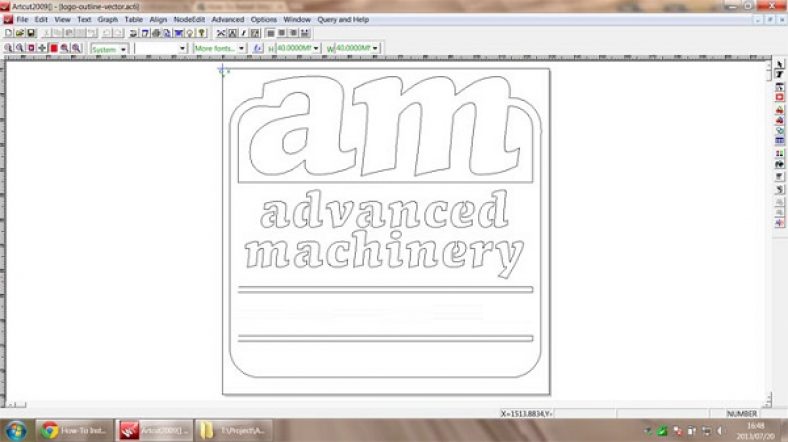This screenshot has width=788, height=442.
Task: Click the italic I icon in toolbar
Action: point(244,33)
